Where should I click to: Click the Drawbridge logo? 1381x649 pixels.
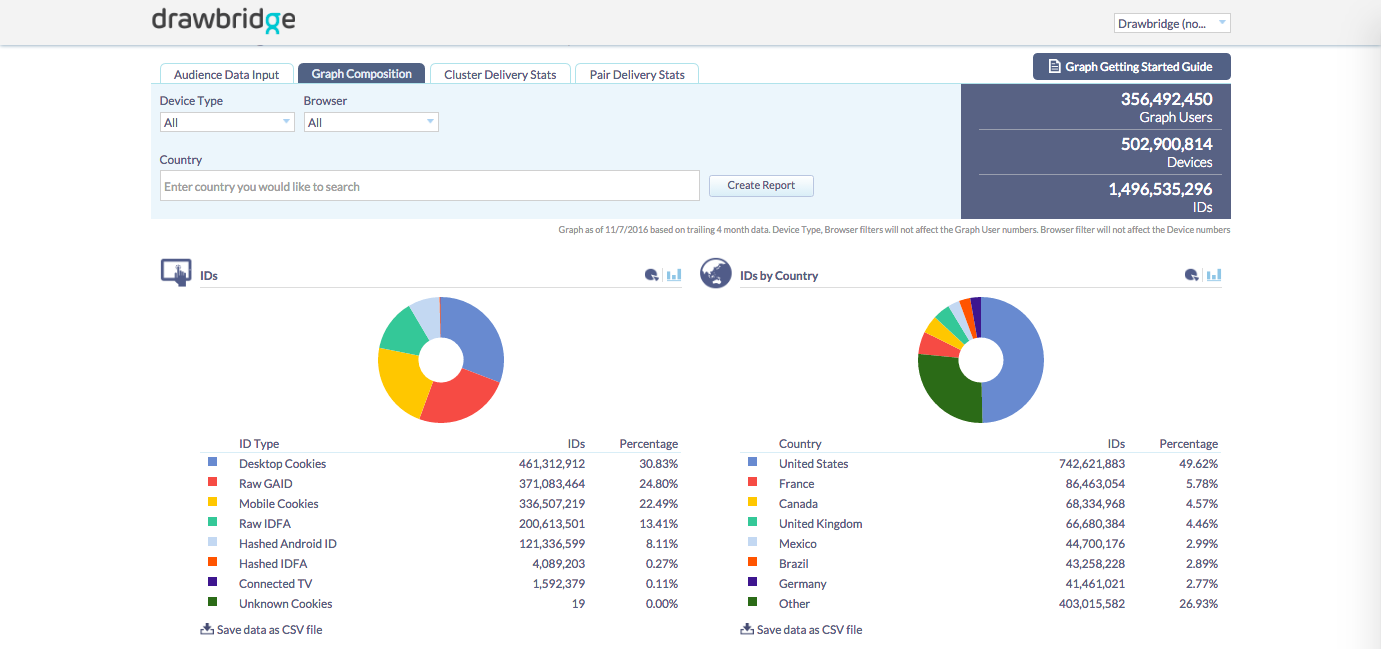(x=223, y=21)
